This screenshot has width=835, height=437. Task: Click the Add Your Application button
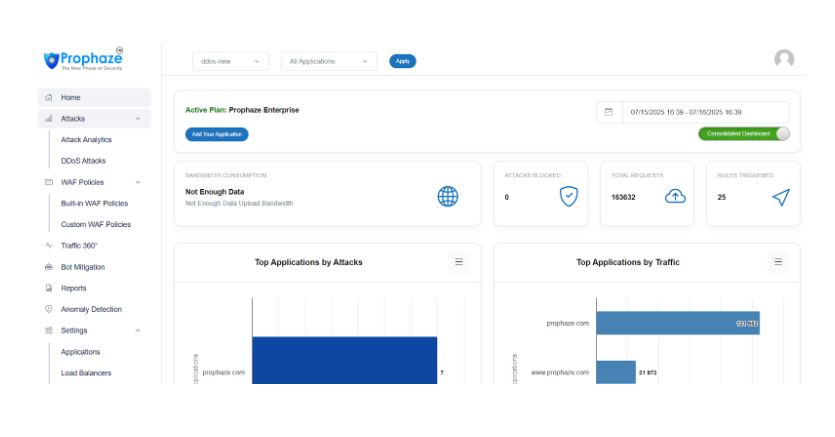(216, 134)
